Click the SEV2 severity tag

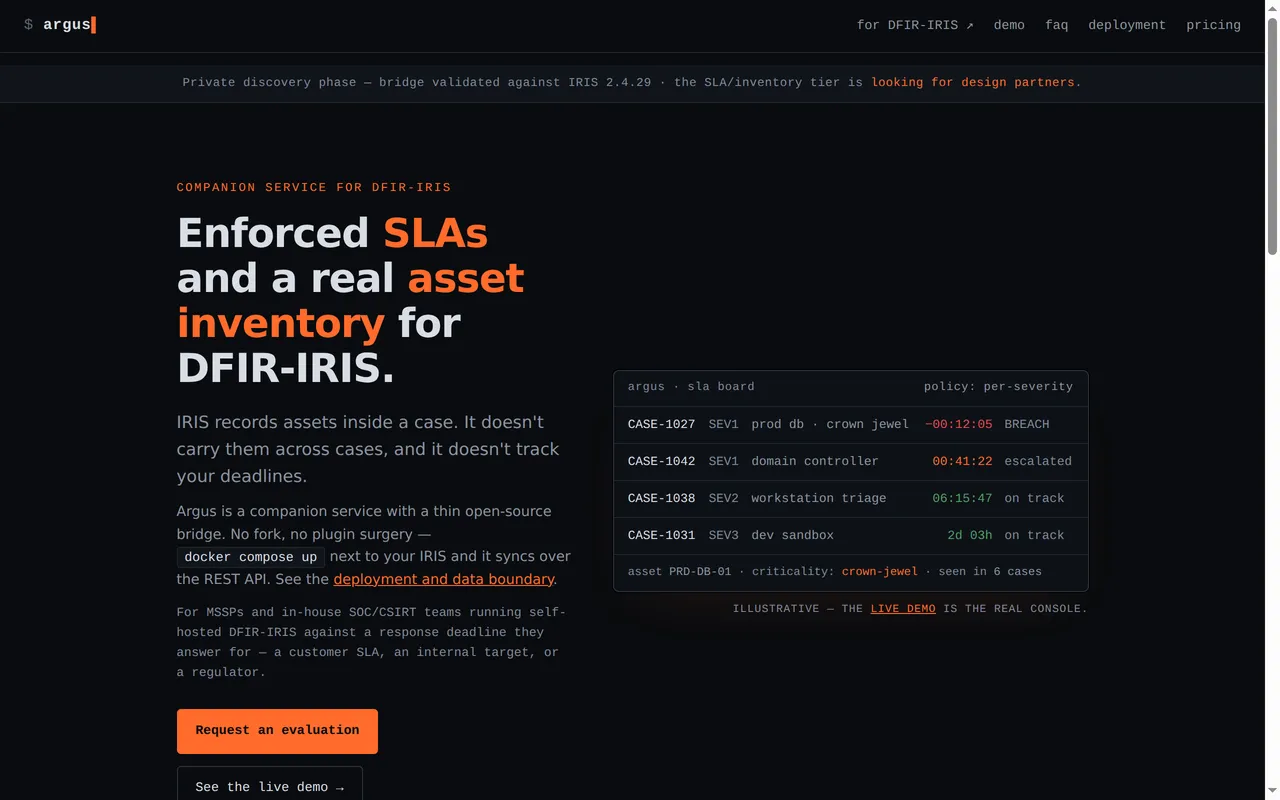pos(723,498)
